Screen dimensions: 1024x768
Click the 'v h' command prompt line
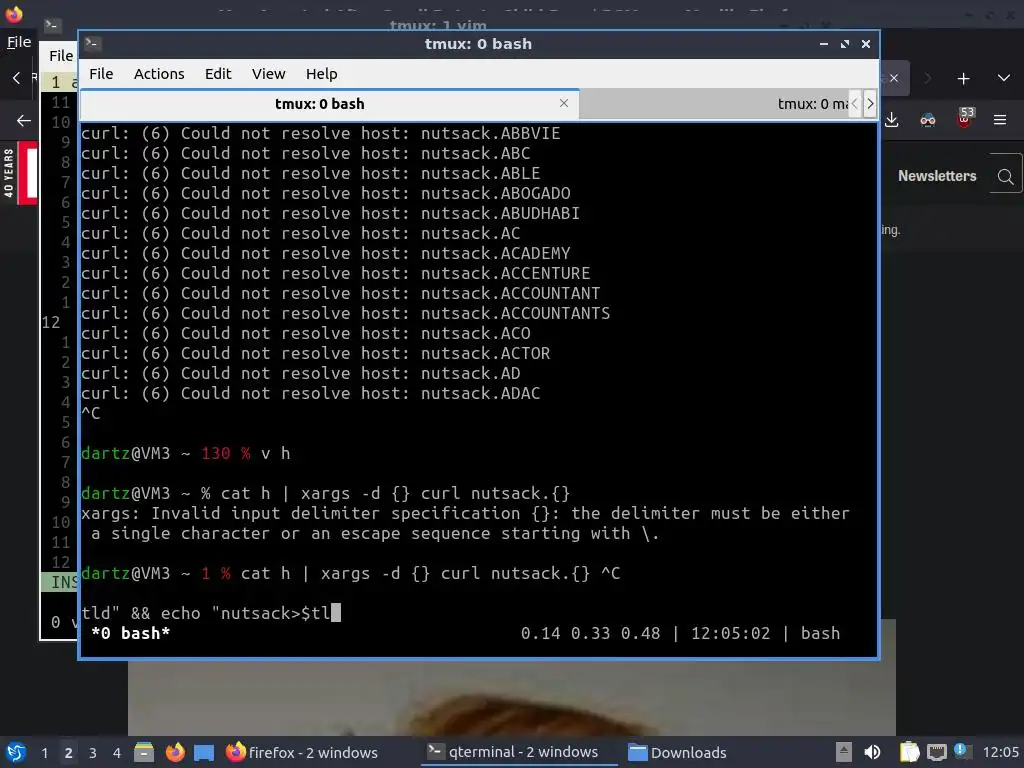click(x=185, y=453)
